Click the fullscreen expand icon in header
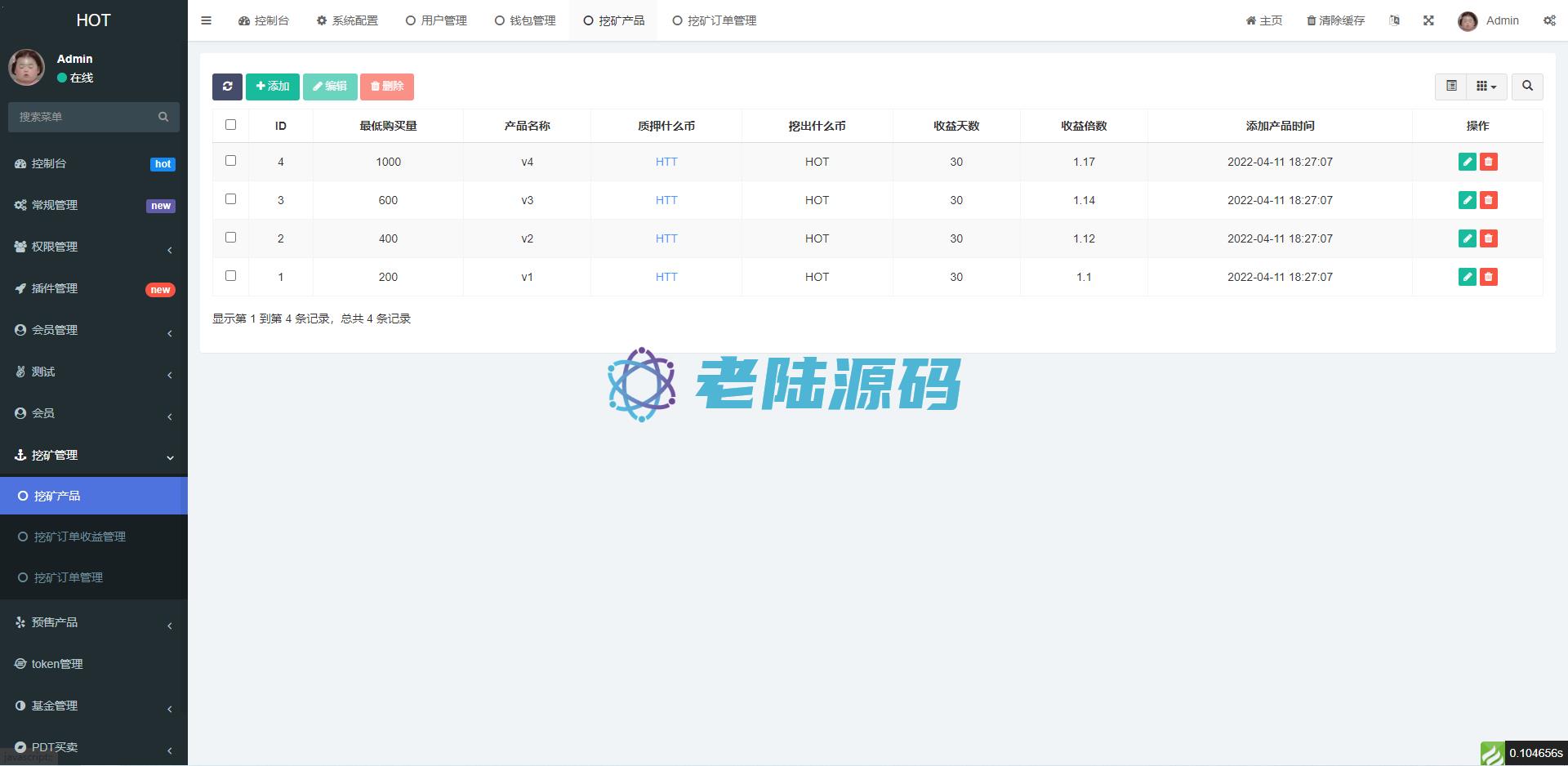The width and height of the screenshot is (1568, 766). [x=1428, y=20]
